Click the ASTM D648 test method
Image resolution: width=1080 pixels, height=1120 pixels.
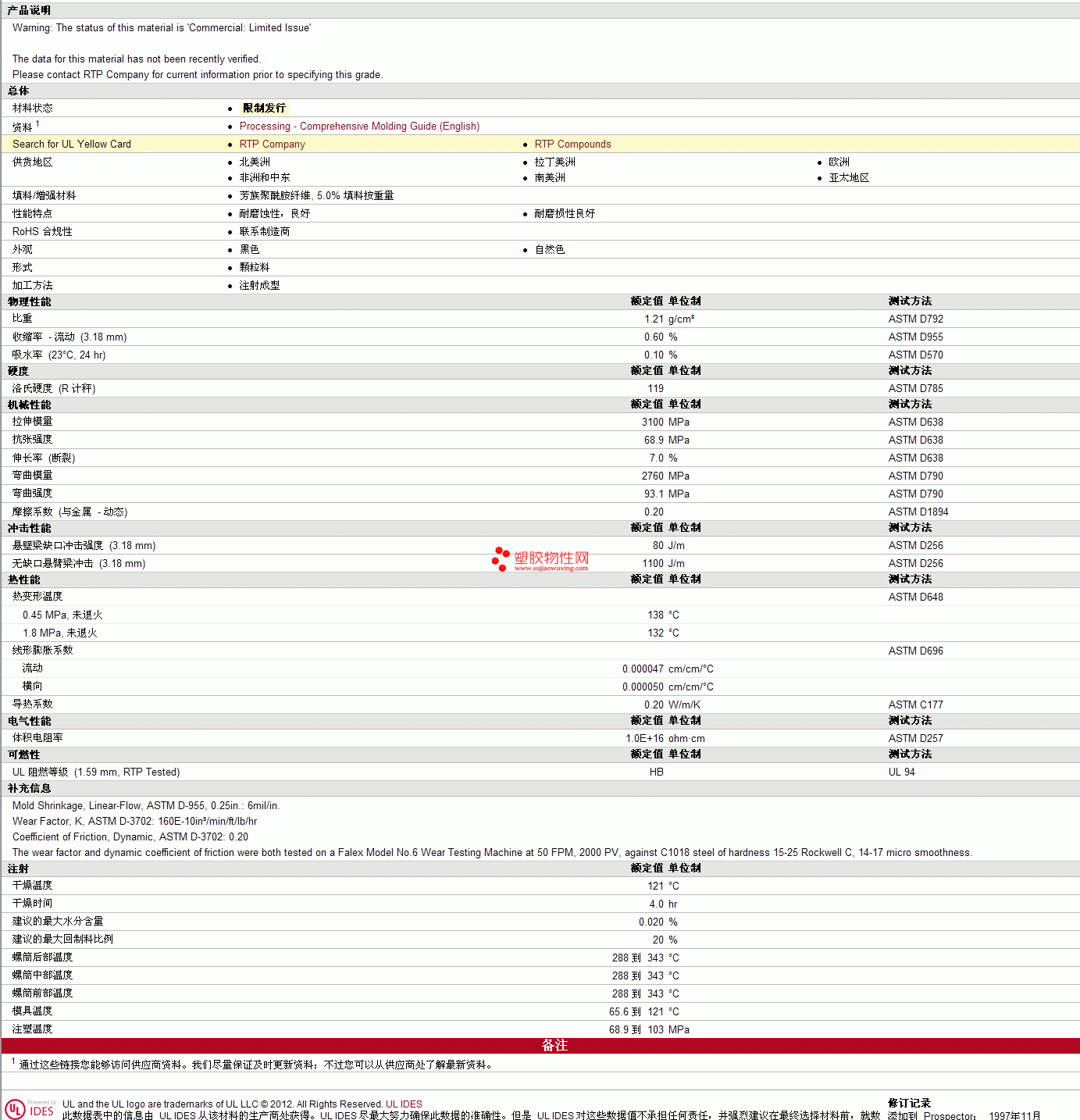coord(916,597)
